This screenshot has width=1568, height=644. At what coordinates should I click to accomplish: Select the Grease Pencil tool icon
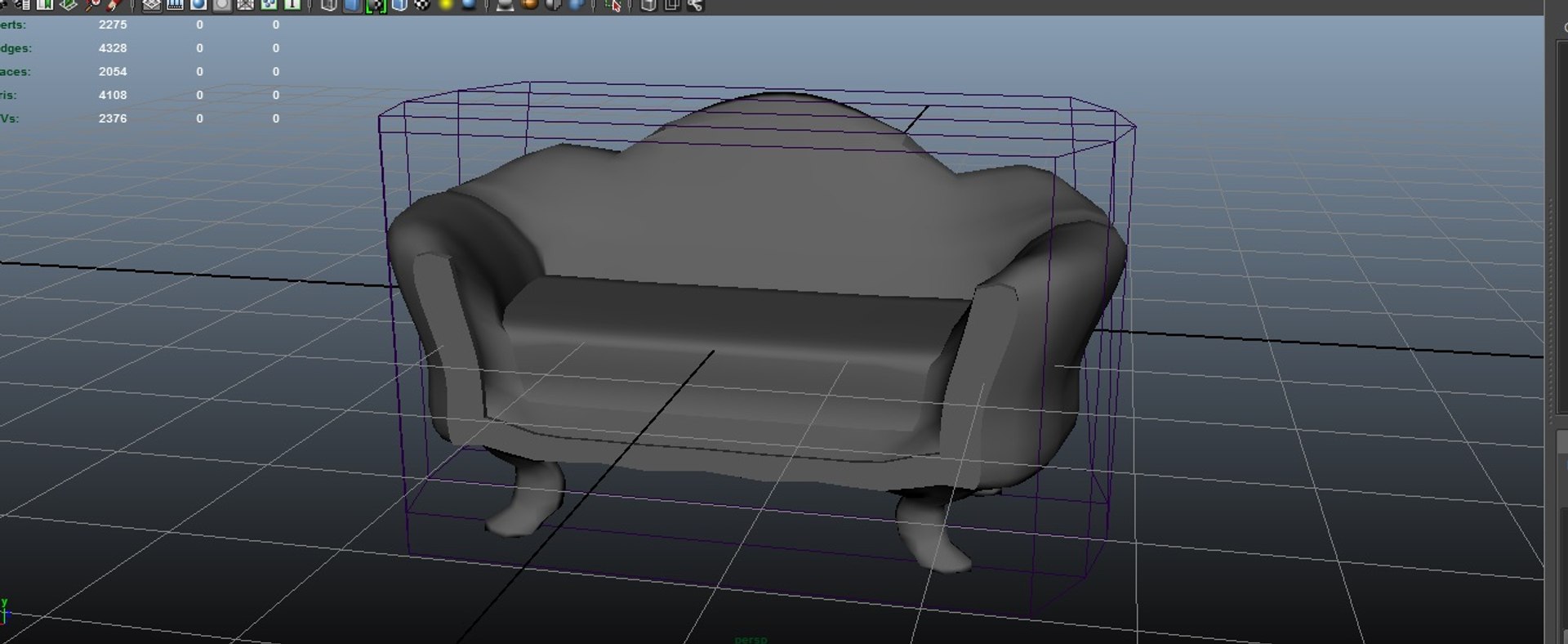tap(114, 5)
